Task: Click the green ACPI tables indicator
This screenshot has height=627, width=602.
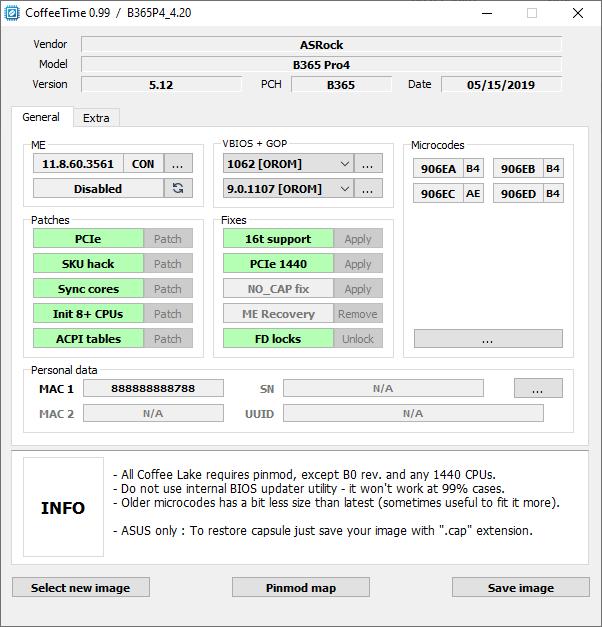Action: coord(88,339)
